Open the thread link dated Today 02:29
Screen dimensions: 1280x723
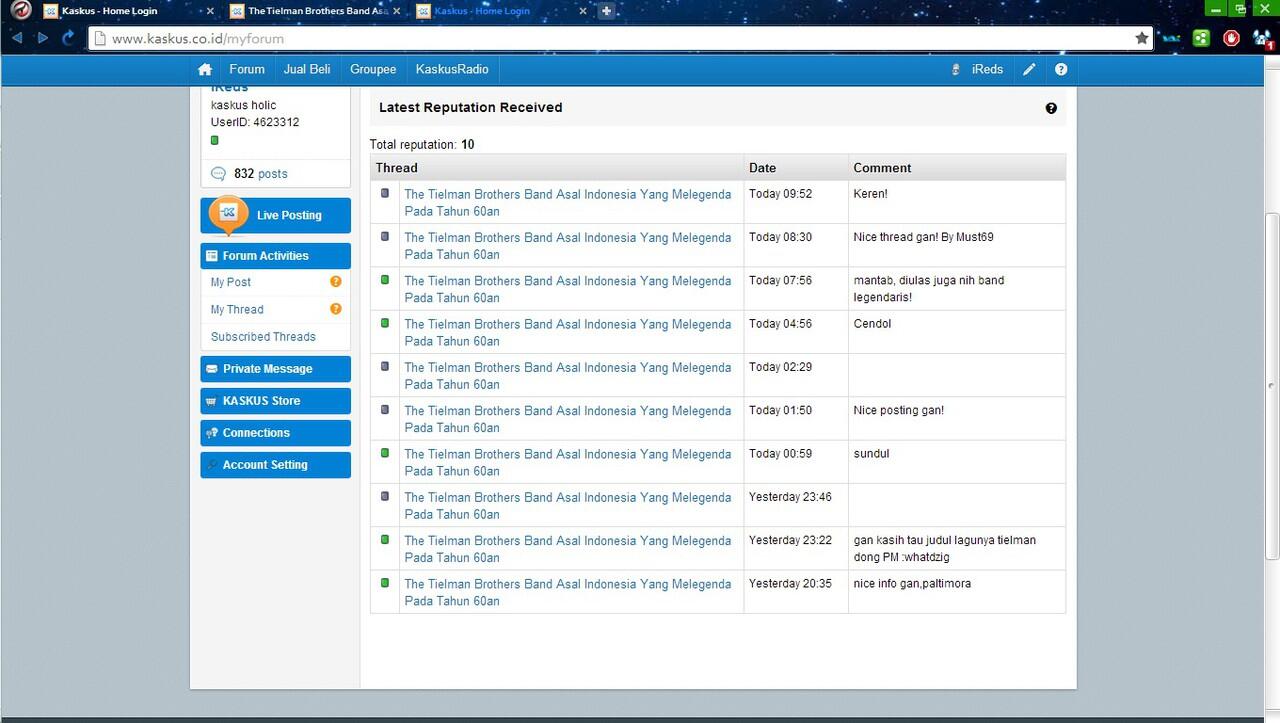(567, 375)
